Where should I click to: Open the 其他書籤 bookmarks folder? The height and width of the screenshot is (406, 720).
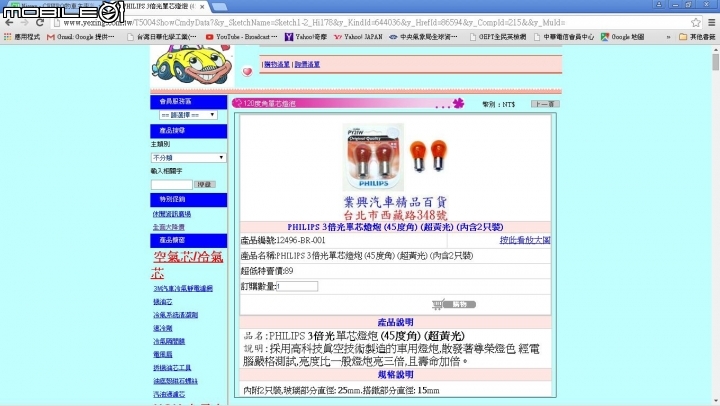tap(697, 37)
